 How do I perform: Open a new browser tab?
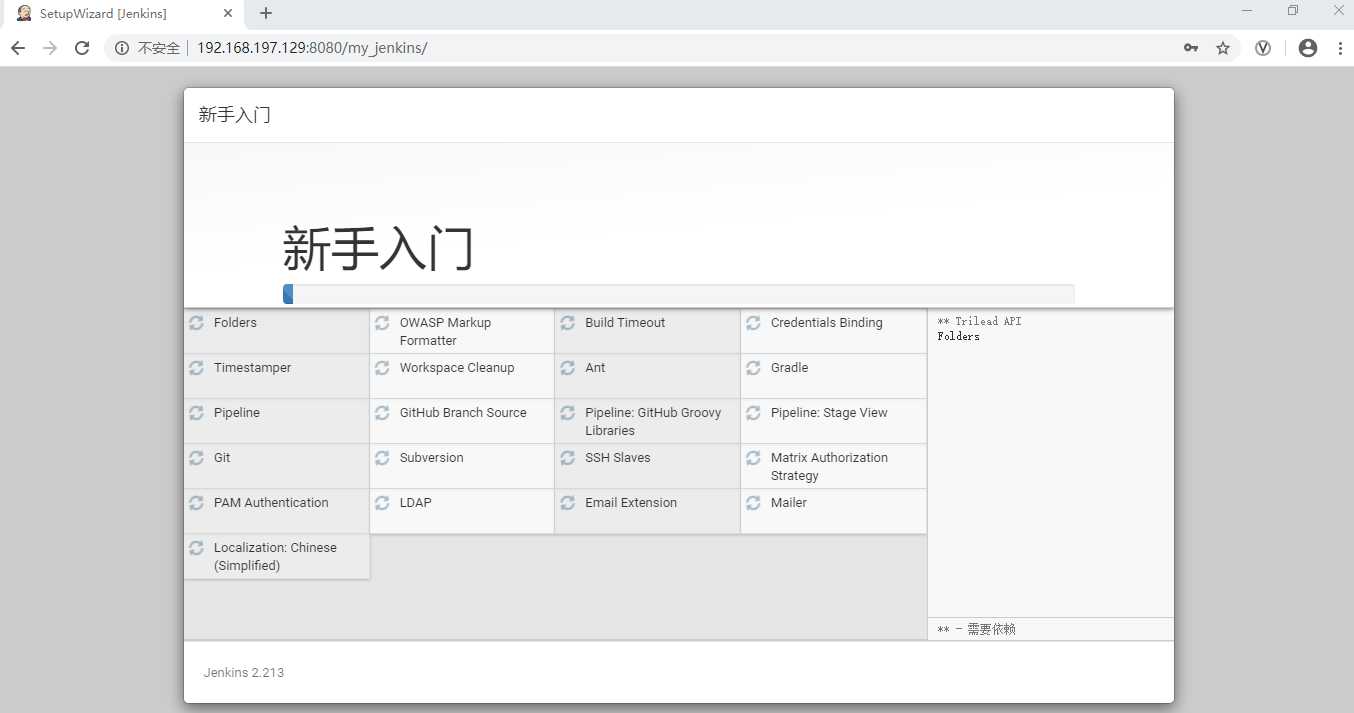(266, 13)
